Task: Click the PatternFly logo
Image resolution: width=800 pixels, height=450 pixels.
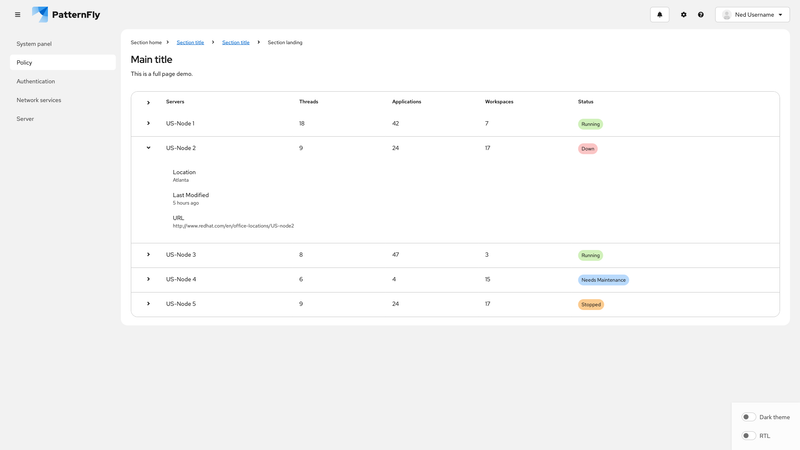Action: pyautogui.click(x=66, y=15)
